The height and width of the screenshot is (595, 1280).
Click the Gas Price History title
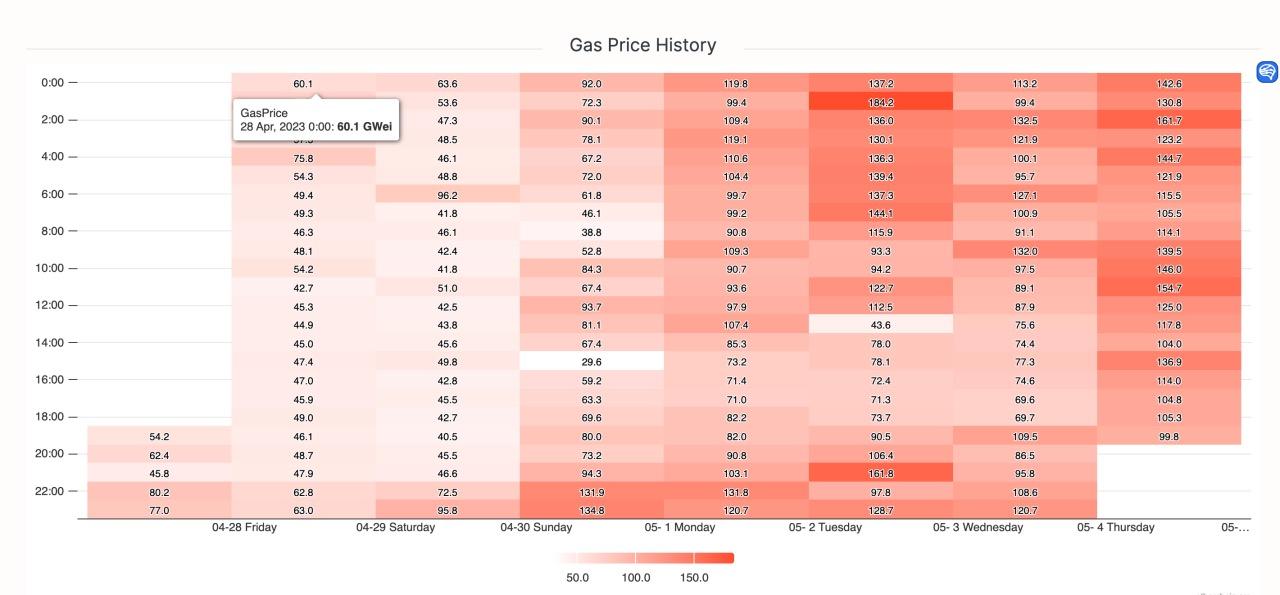[x=642, y=45]
